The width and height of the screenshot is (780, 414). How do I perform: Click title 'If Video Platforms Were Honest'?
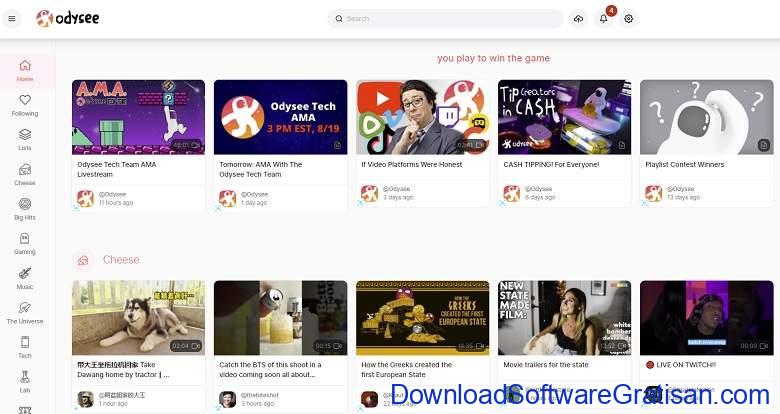pos(412,164)
